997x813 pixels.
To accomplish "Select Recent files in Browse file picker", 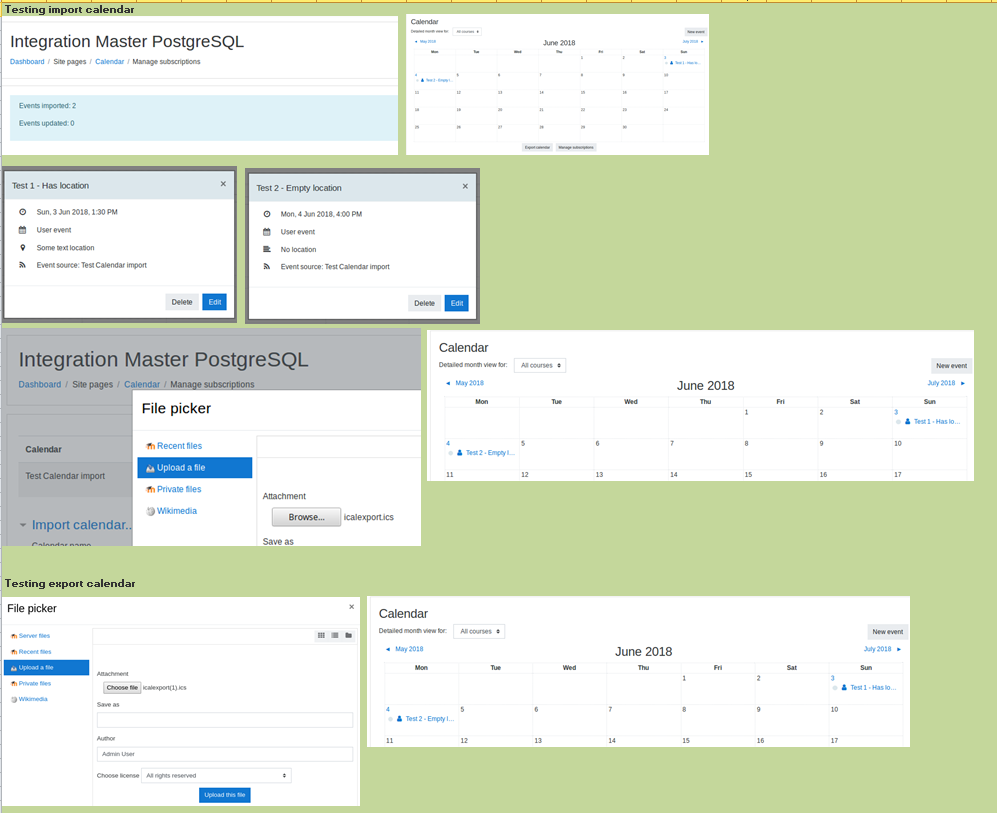I will (x=179, y=446).
